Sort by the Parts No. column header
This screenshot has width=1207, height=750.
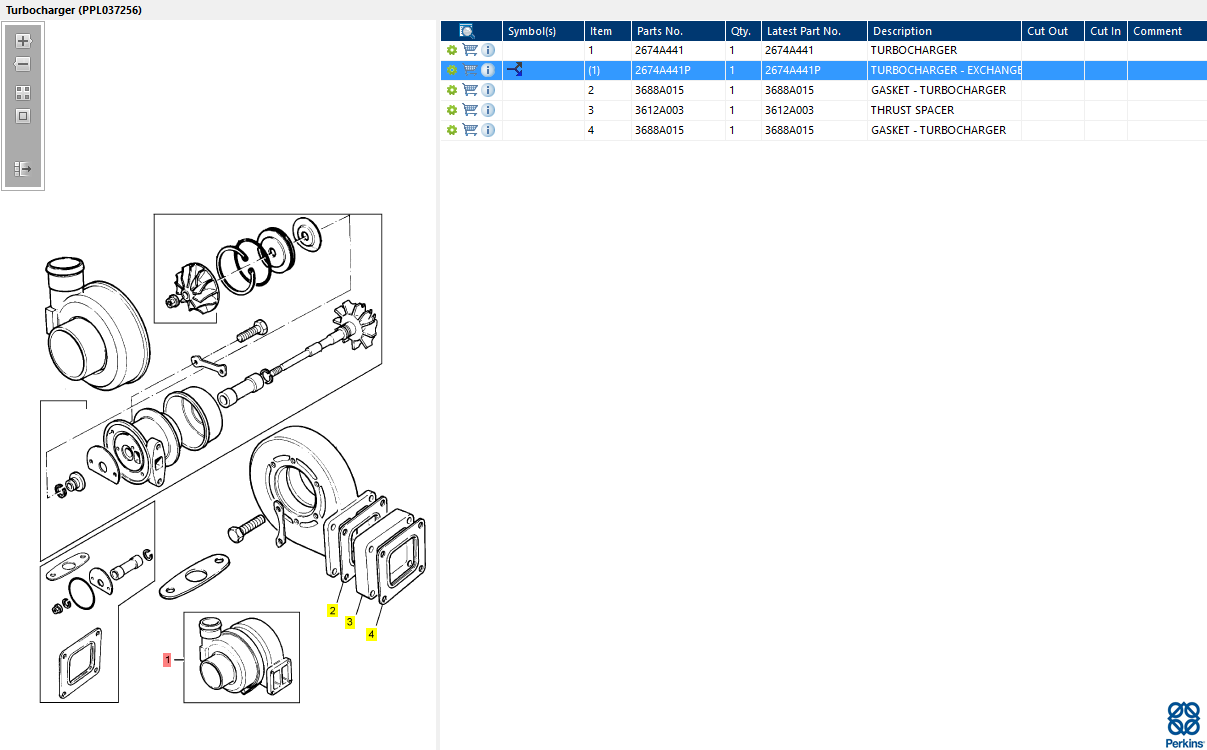click(679, 31)
